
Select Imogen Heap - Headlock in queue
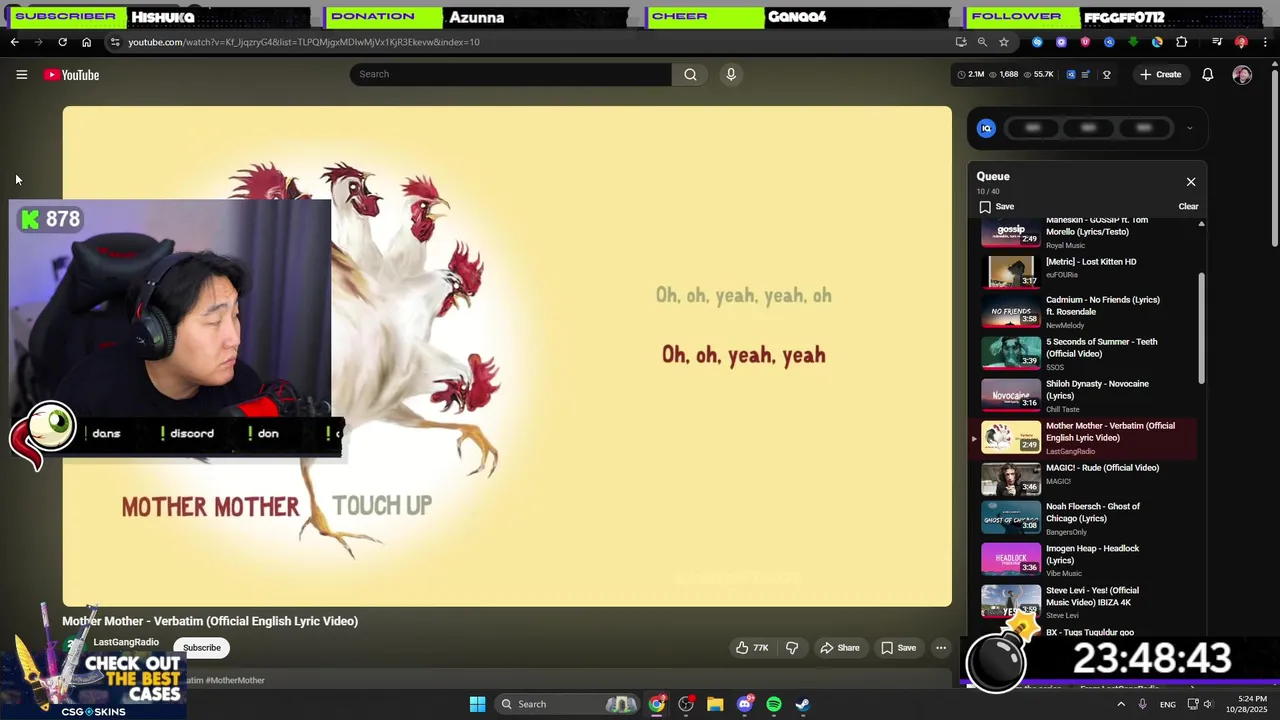[1088, 561]
